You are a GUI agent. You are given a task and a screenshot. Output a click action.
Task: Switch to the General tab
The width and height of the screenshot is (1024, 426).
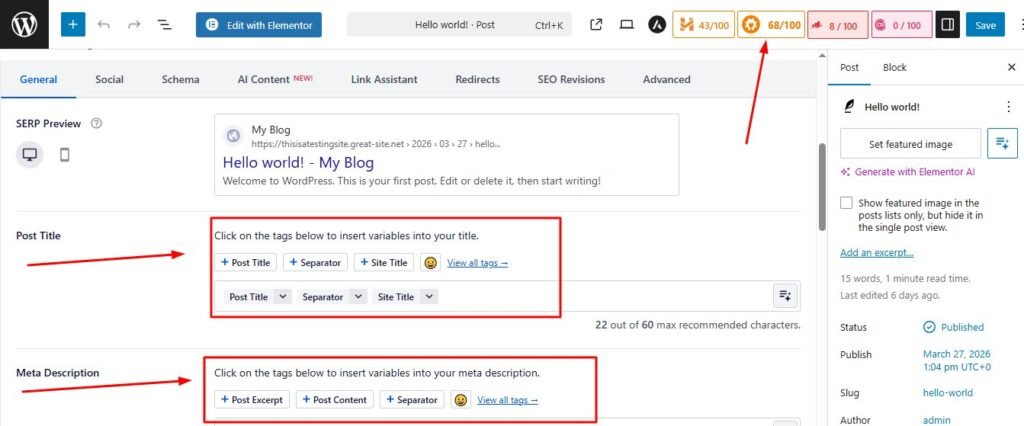pos(39,80)
